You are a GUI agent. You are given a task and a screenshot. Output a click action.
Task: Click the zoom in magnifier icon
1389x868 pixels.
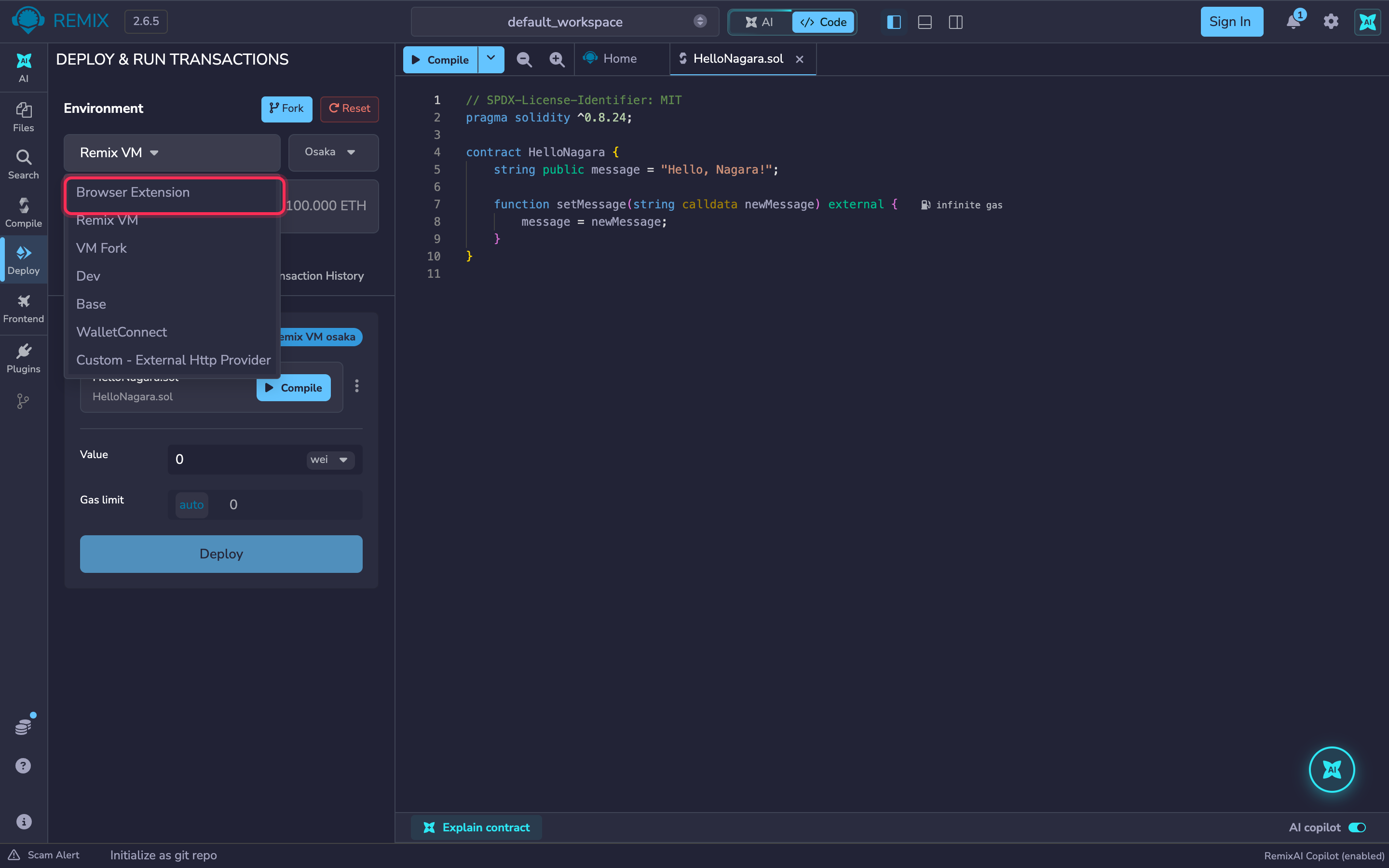pyautogui.click(x=557, y=59)
